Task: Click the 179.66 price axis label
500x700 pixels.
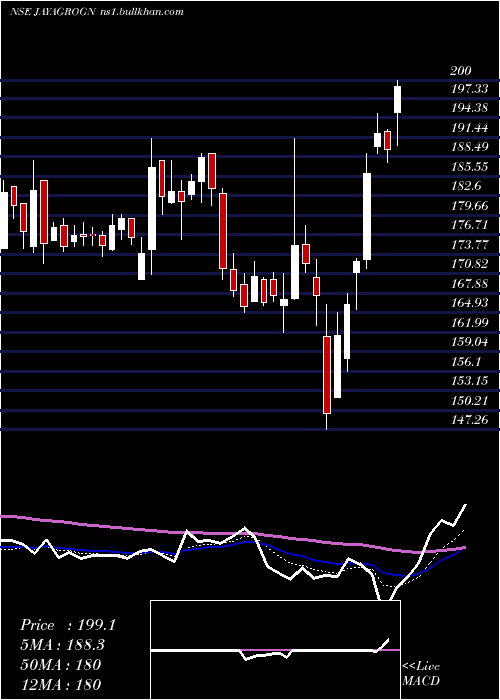Action: pos(469,206)
